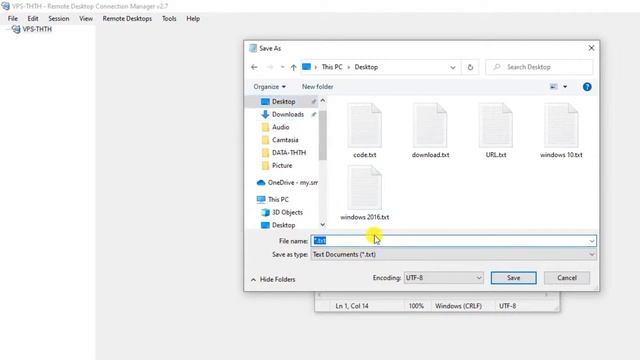This screenshot has width=640, height=360.
Task: Click the 100% zoom status text
Action: [416, 306]
